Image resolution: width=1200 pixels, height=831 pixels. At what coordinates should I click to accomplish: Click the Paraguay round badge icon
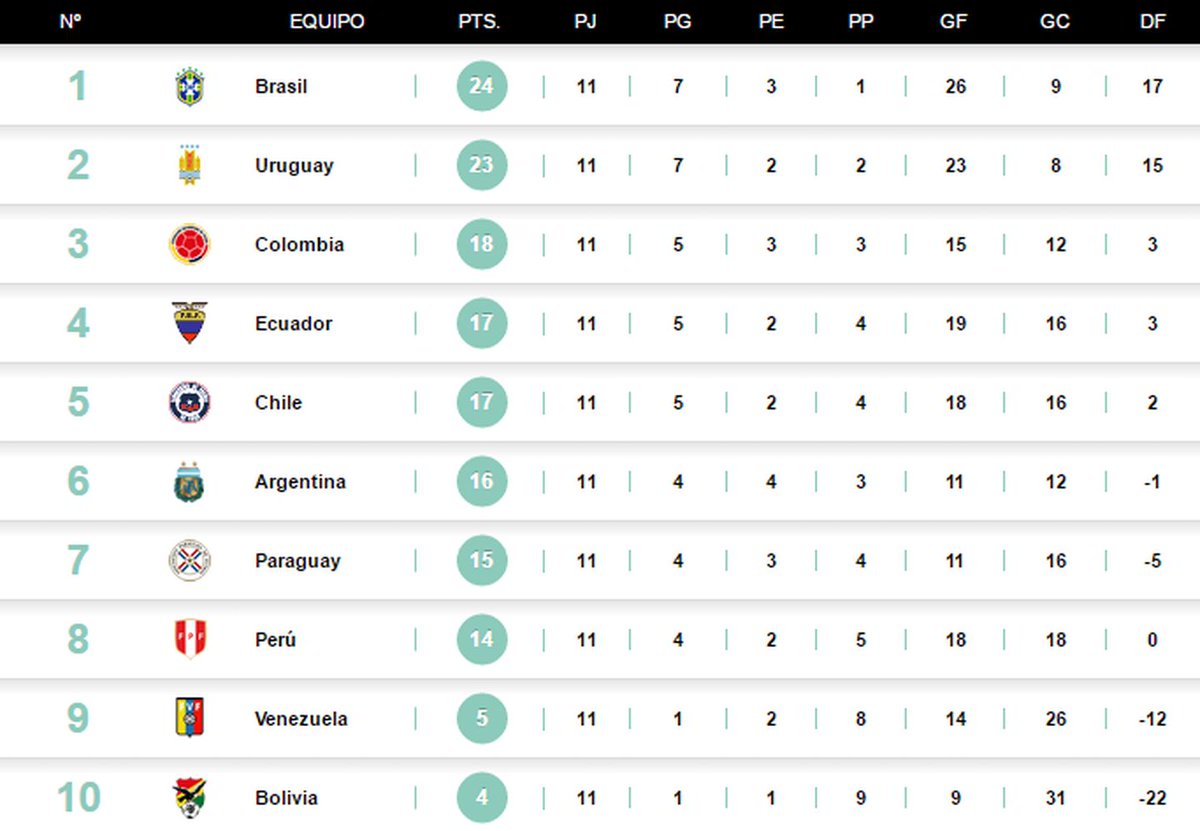point(189,561)
